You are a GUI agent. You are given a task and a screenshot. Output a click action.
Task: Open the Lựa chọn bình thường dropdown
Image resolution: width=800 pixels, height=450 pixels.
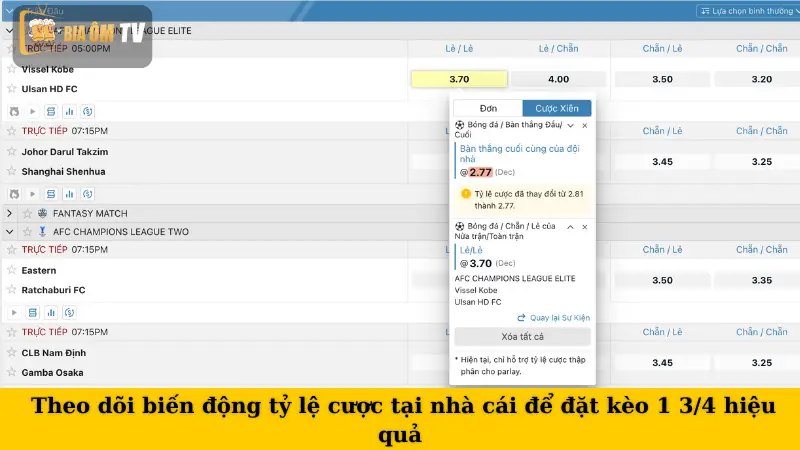tap(748, 11)
